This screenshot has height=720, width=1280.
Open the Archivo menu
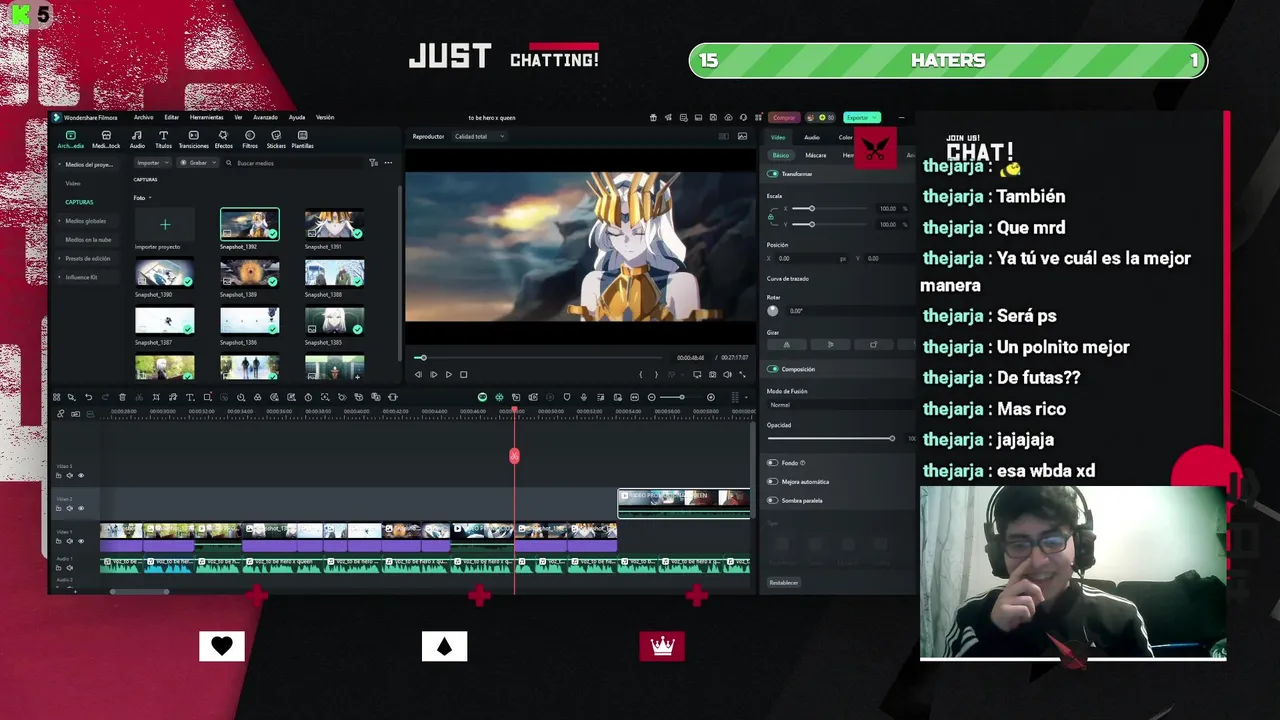pyautogui.click(x=144, y=117)
